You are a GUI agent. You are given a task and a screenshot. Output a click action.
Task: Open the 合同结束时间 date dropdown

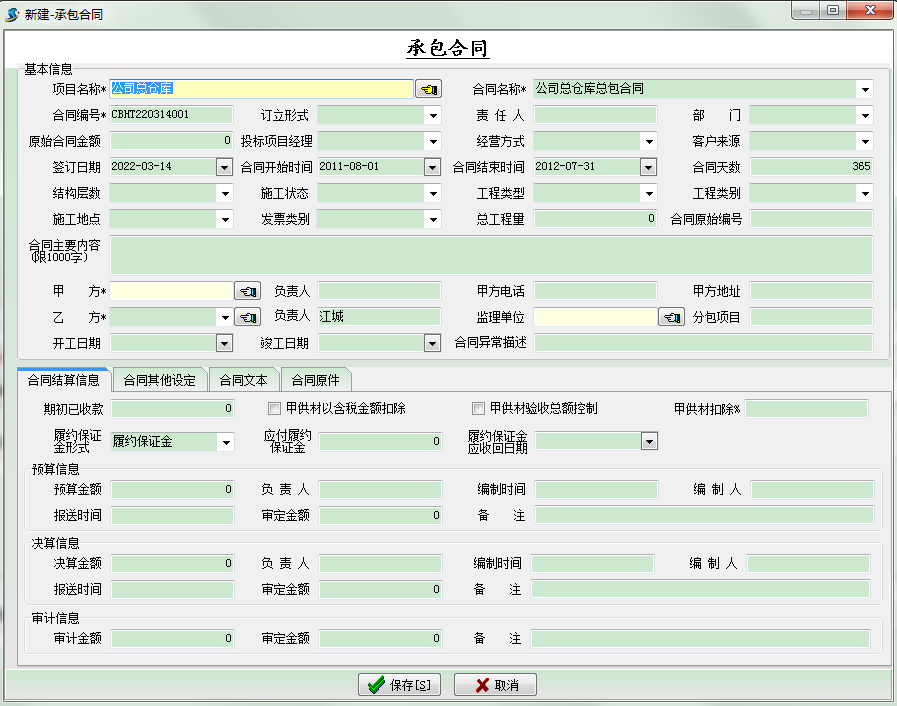tap(648, 167)
